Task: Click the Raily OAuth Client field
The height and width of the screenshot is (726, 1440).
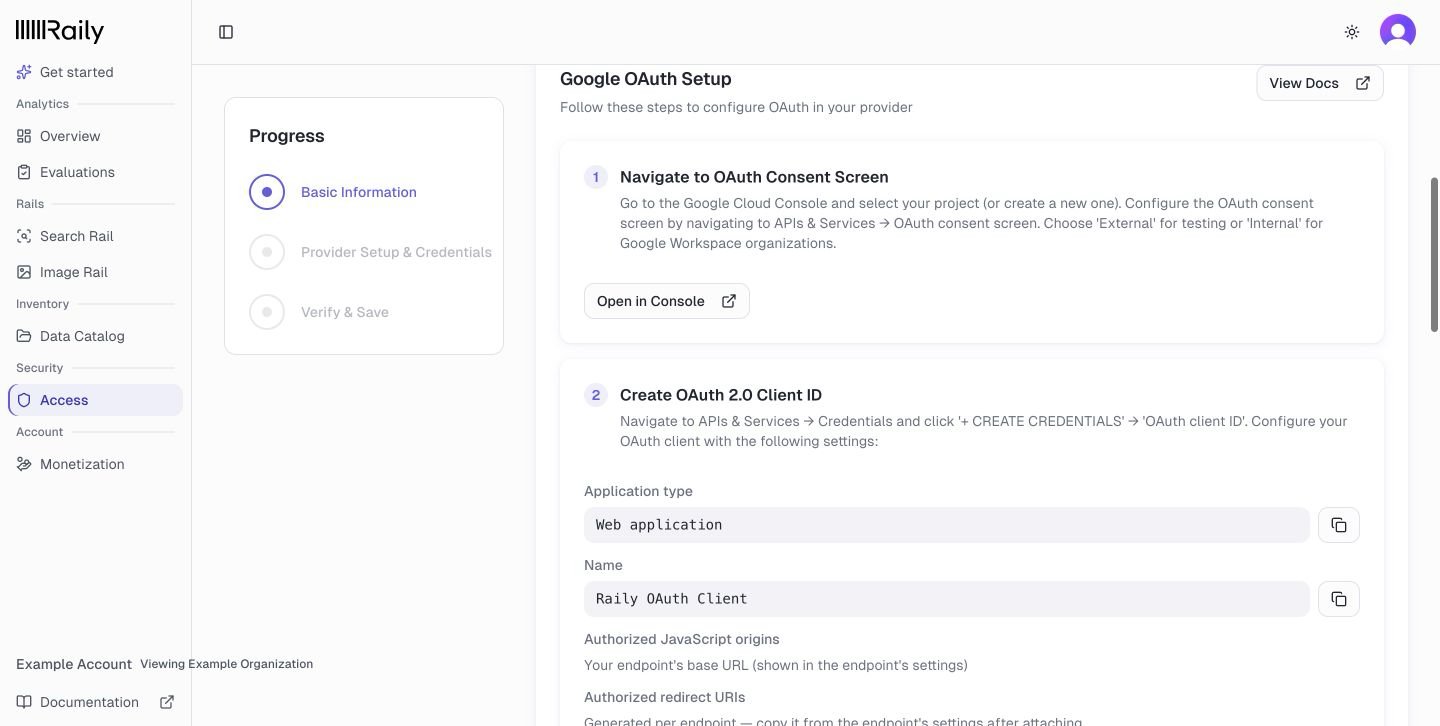Action: [x=947, y=599]
